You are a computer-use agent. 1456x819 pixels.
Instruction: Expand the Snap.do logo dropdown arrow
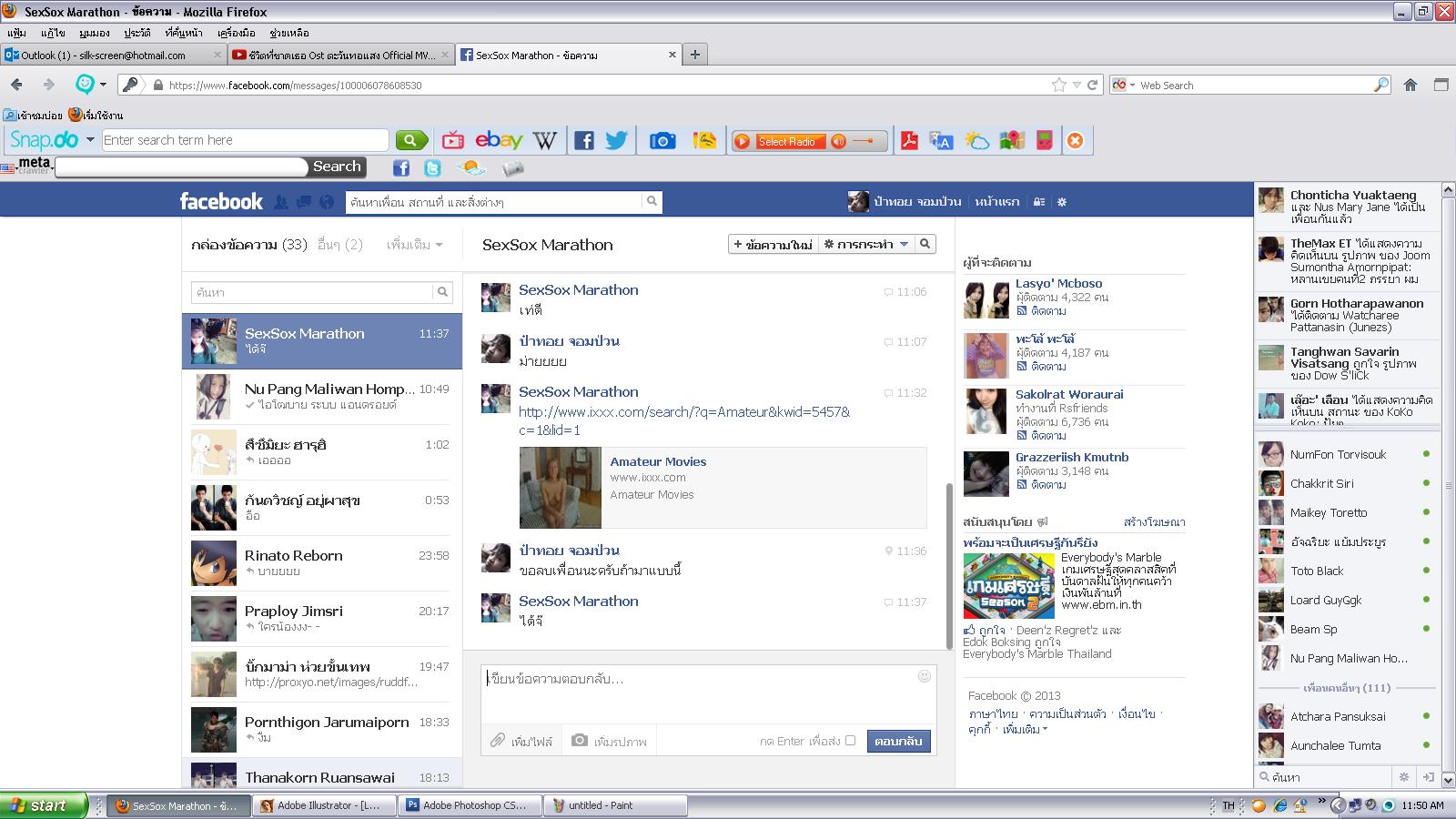click(90, 140)
